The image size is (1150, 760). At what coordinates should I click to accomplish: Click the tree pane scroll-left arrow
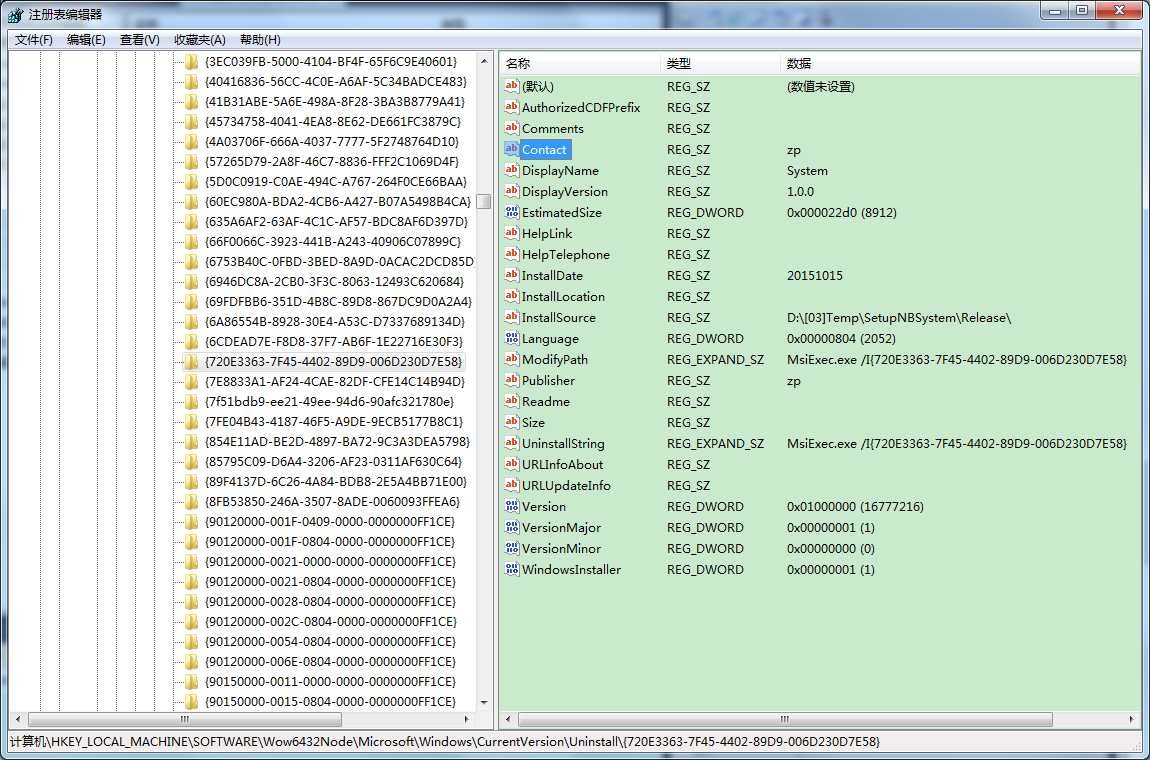[18, 720]
